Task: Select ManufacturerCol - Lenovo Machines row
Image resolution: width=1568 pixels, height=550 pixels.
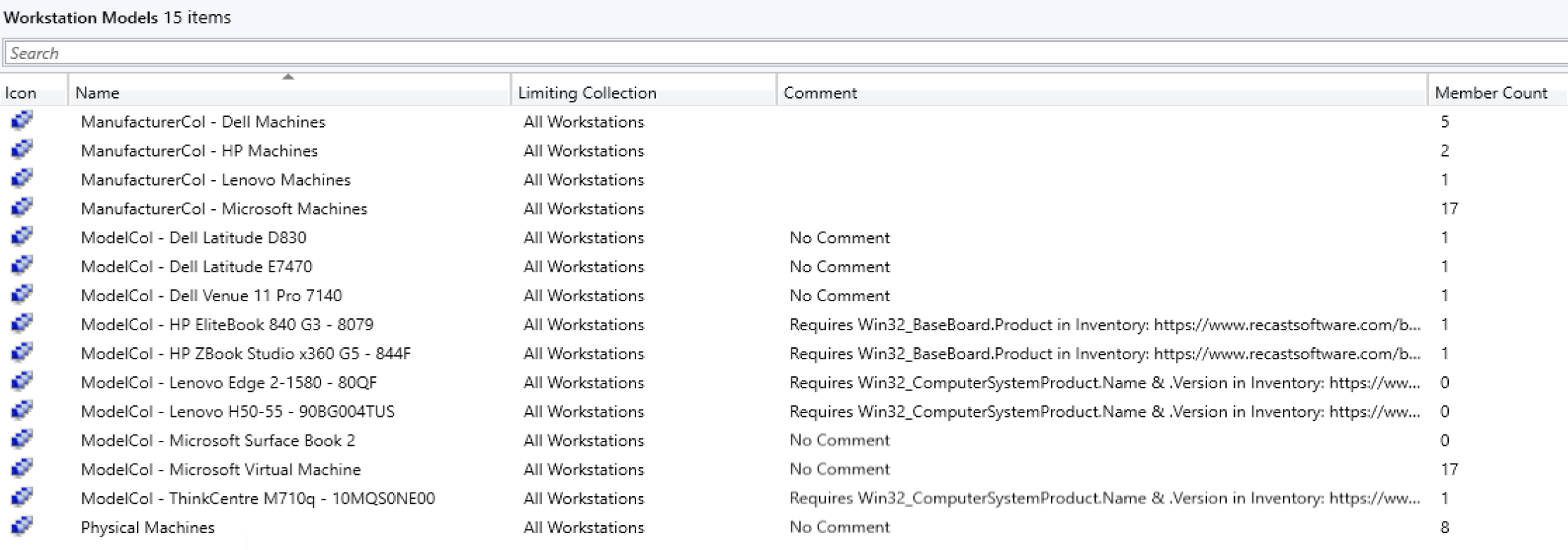Action: pos(216,180)
